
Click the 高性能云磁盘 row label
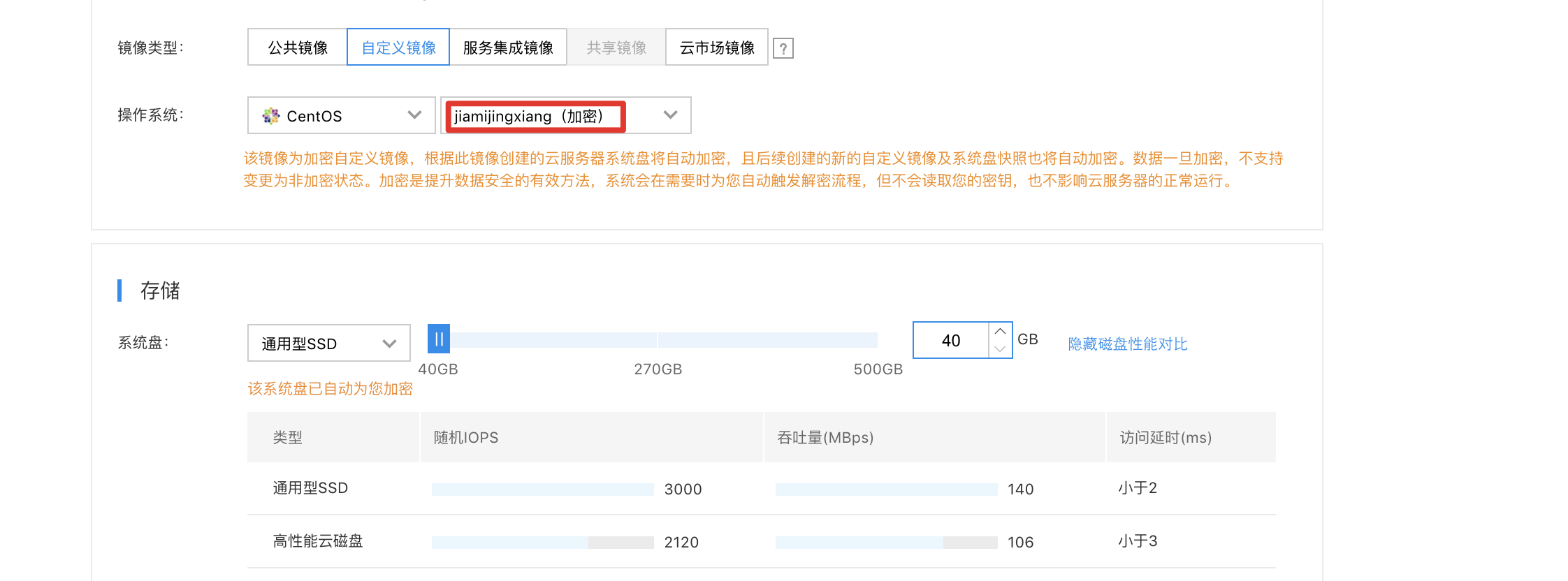(x=318, y=540)
